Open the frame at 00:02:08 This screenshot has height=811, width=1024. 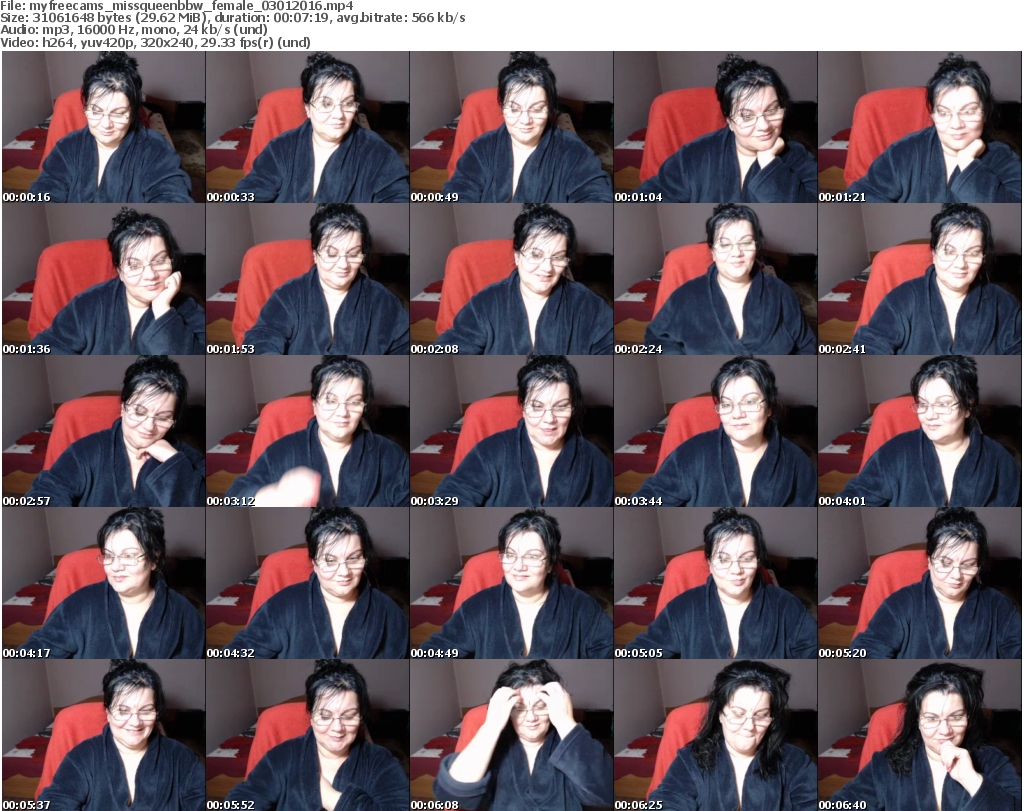(511, 279)
